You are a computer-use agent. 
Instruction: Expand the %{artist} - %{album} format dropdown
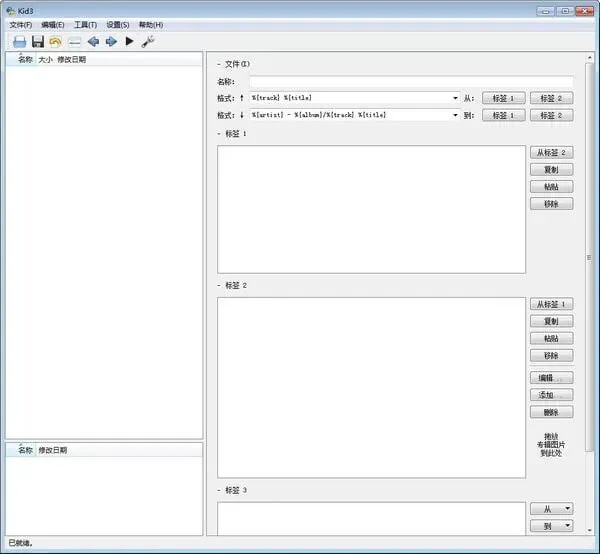(x=455, y=115)
